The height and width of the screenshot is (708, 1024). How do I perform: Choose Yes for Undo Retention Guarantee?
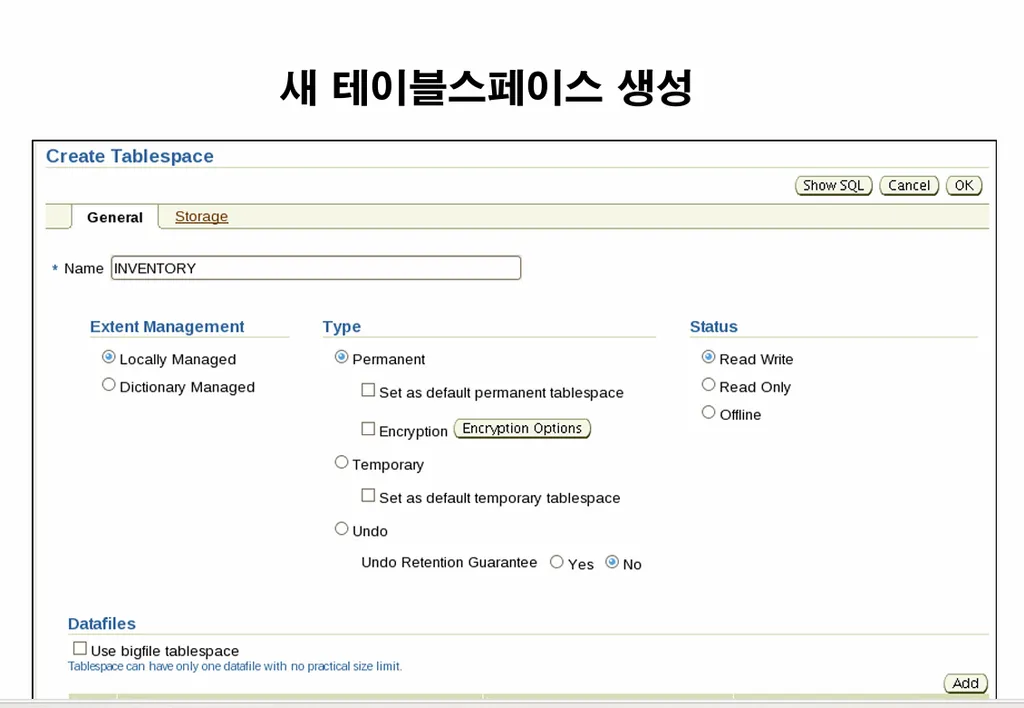556,562
